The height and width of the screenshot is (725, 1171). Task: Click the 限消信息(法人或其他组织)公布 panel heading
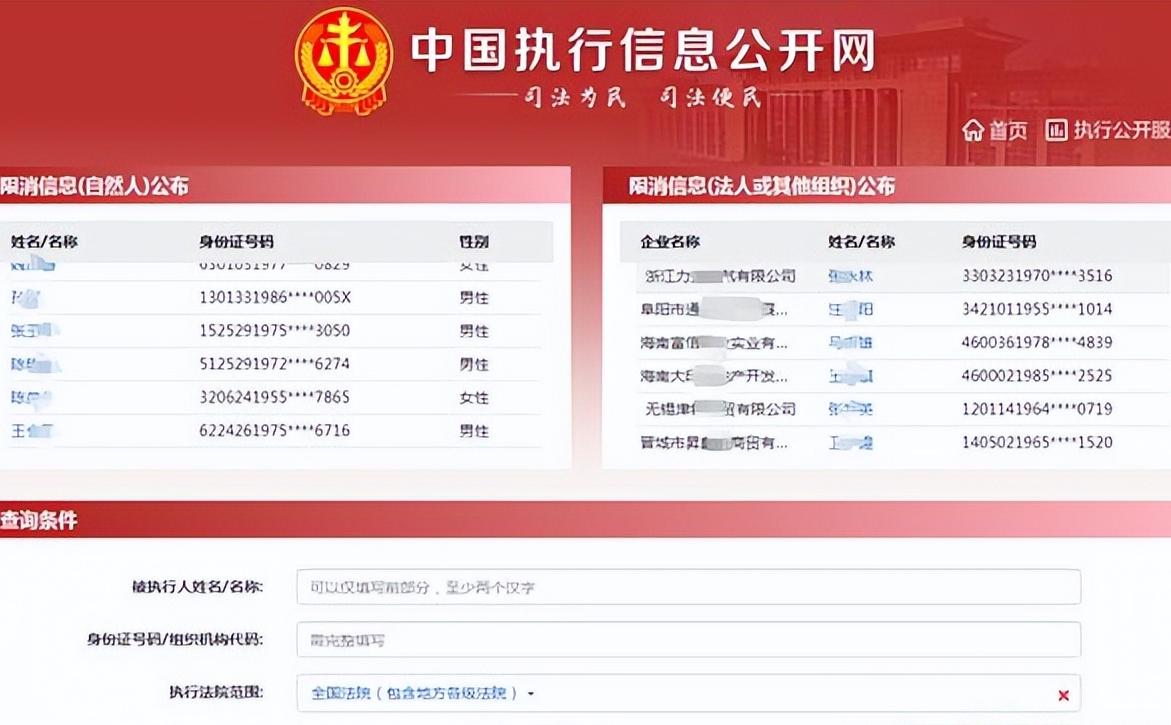pyautogui.click(x=762, y=185)
